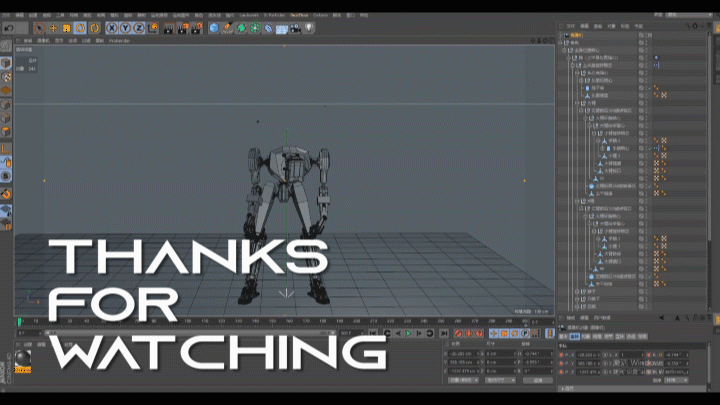Open rotation order dropdown in attributes

click(x=677, y=380)
